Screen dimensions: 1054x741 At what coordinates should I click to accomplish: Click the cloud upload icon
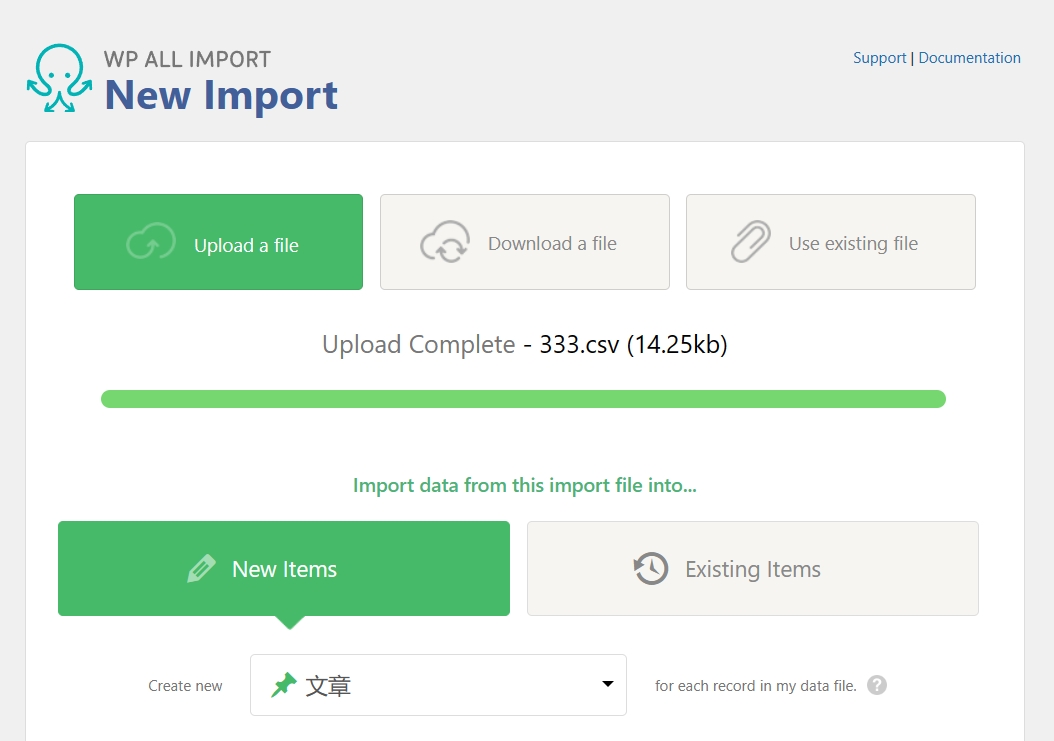(x=151, y=241)
